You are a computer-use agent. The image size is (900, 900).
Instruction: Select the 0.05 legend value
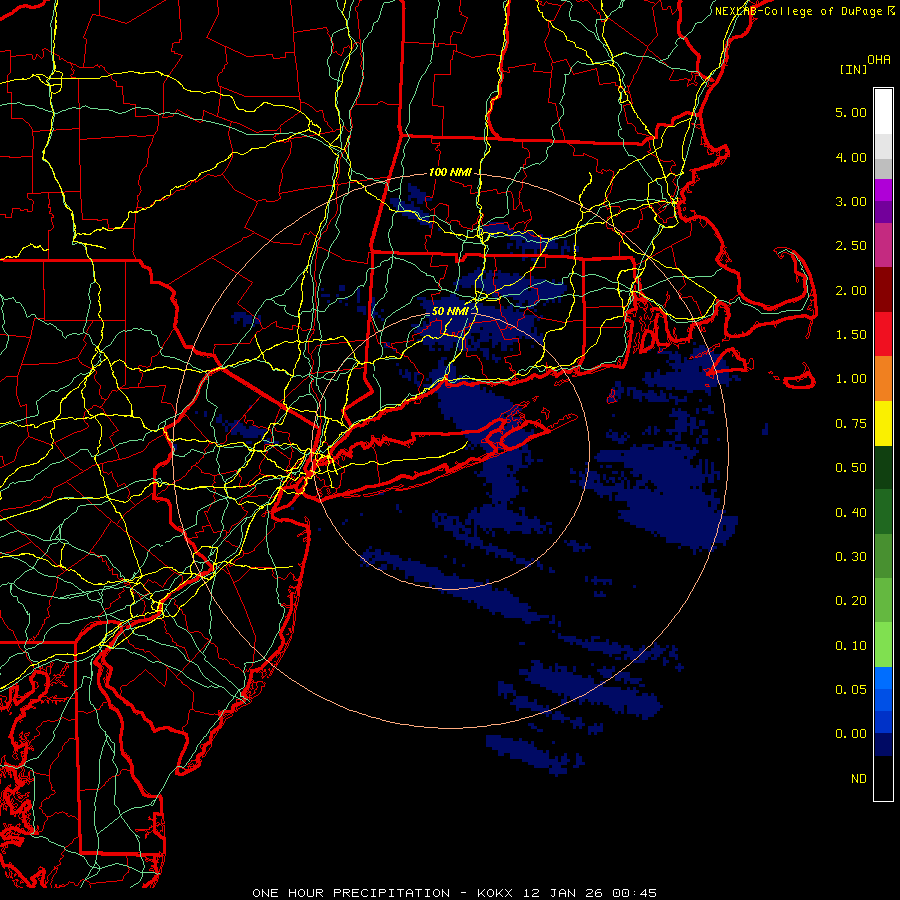click(x=851, y=690)
